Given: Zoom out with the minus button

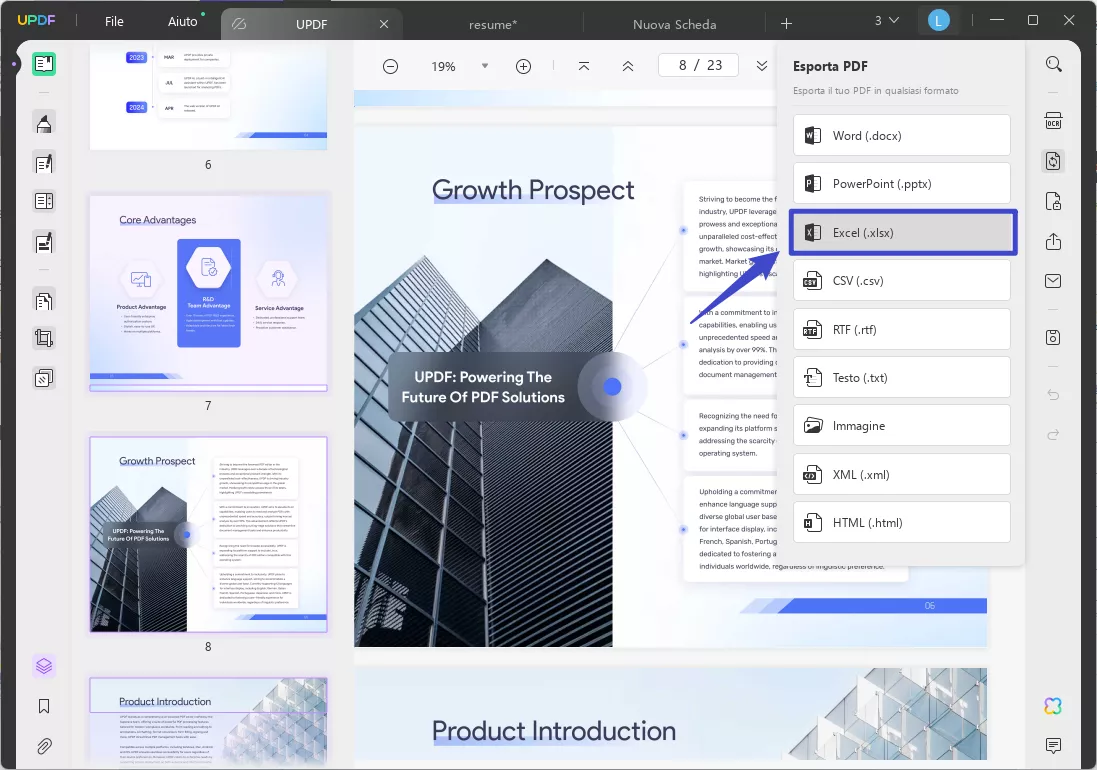Looking at the screenshot, I should [x=390, y=66].
